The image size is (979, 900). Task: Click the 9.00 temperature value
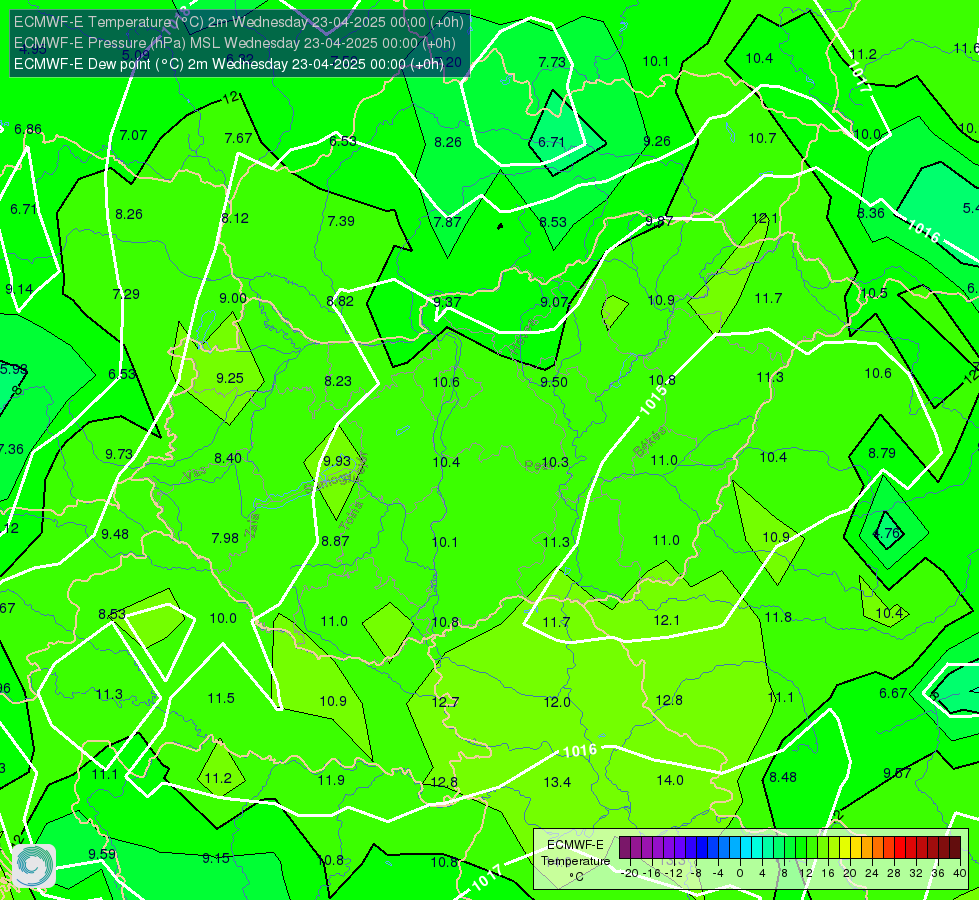(233, 298)
